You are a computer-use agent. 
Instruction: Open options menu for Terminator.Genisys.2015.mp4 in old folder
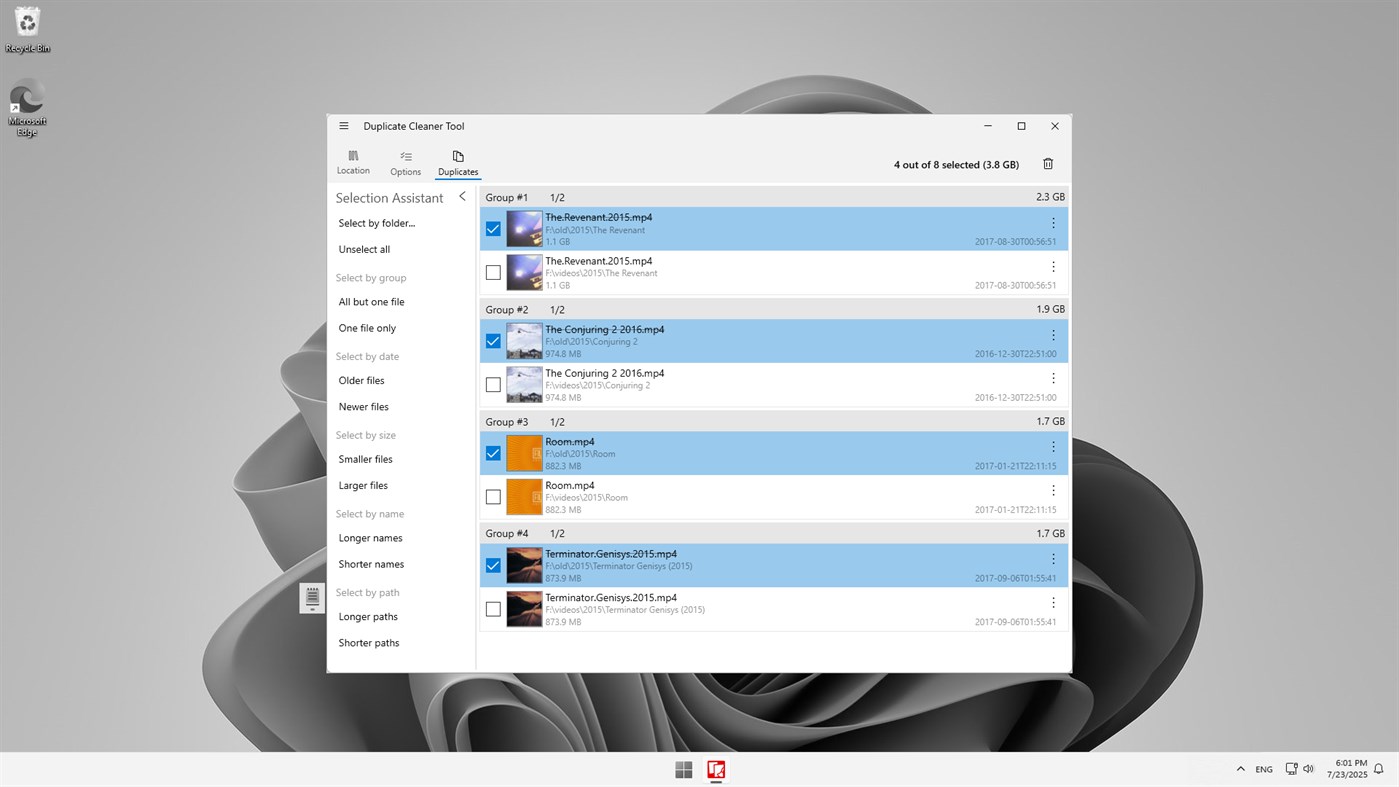[x=1052, y=559]
